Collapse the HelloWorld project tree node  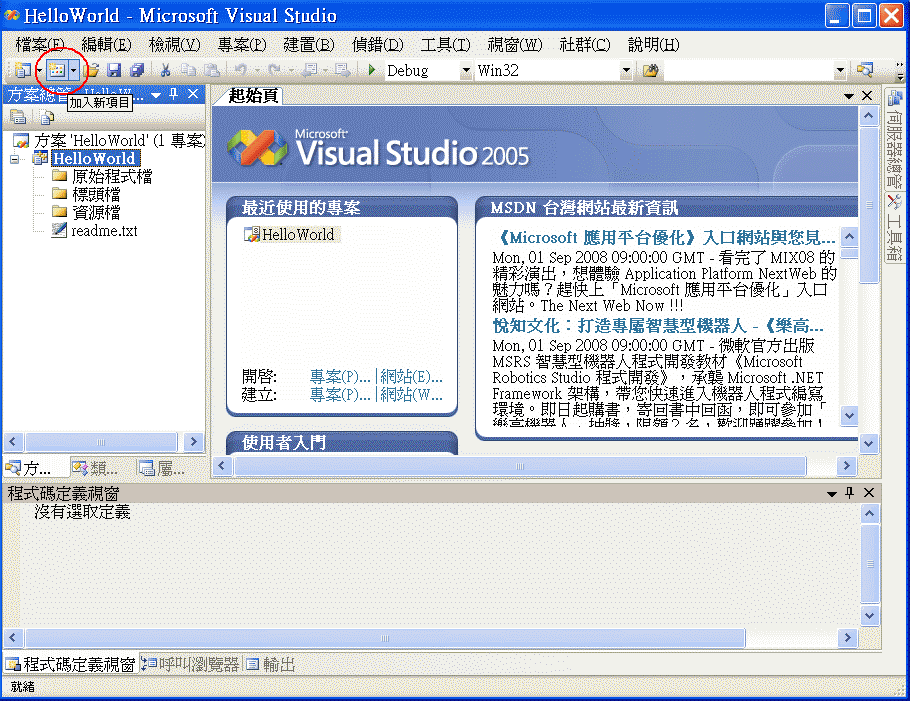pos(15,158)
